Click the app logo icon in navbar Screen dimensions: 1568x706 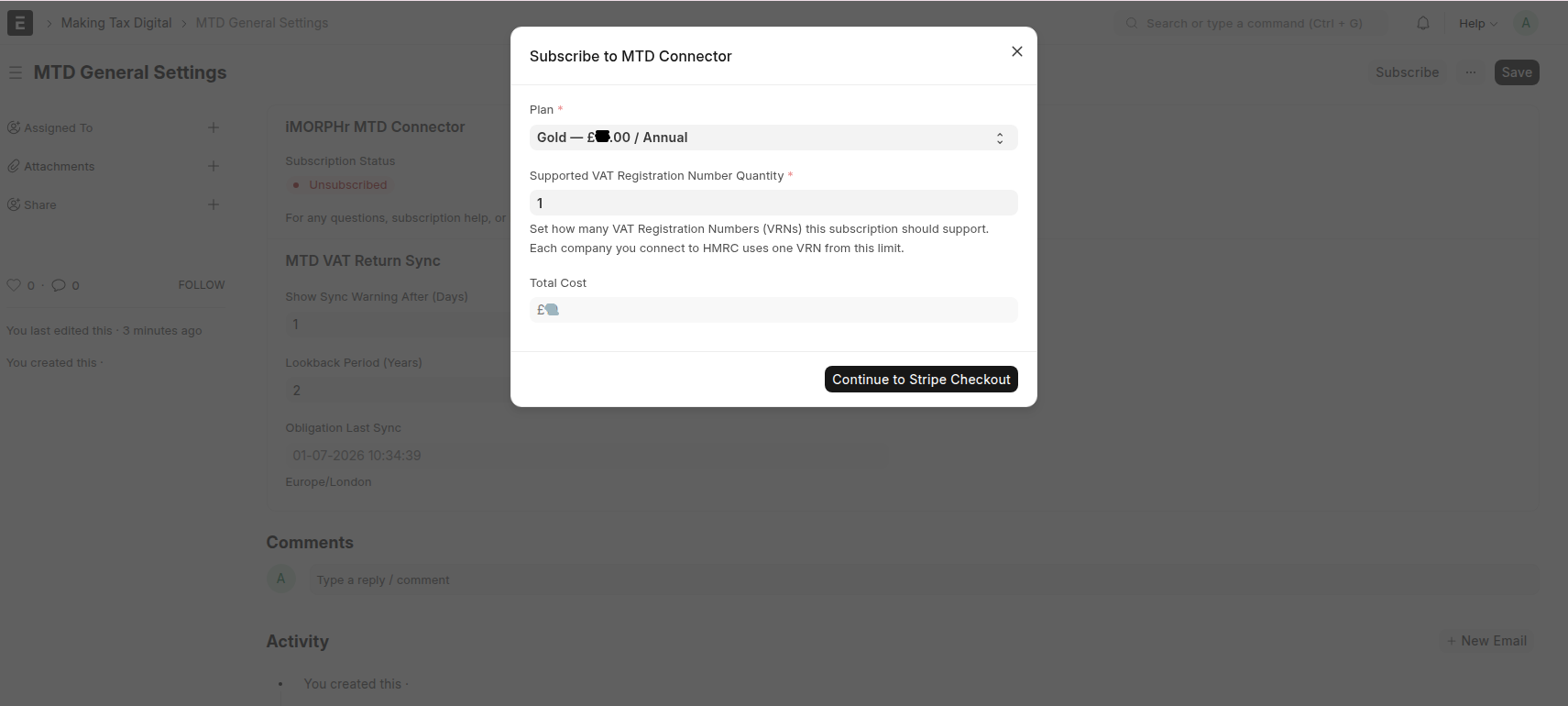point(20,23)
